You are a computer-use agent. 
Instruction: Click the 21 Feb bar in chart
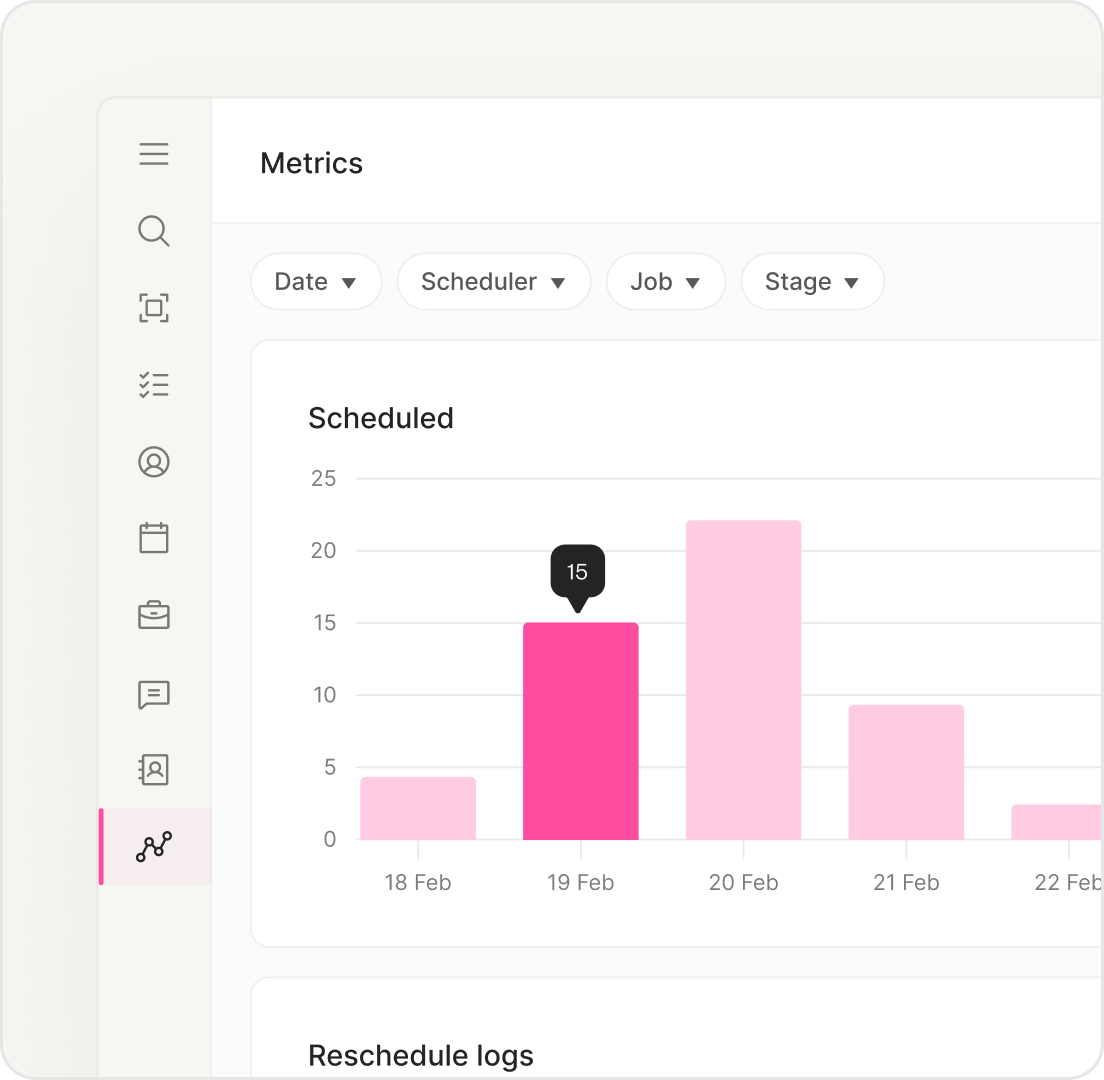pyautogui.click(x=906, y=772)
